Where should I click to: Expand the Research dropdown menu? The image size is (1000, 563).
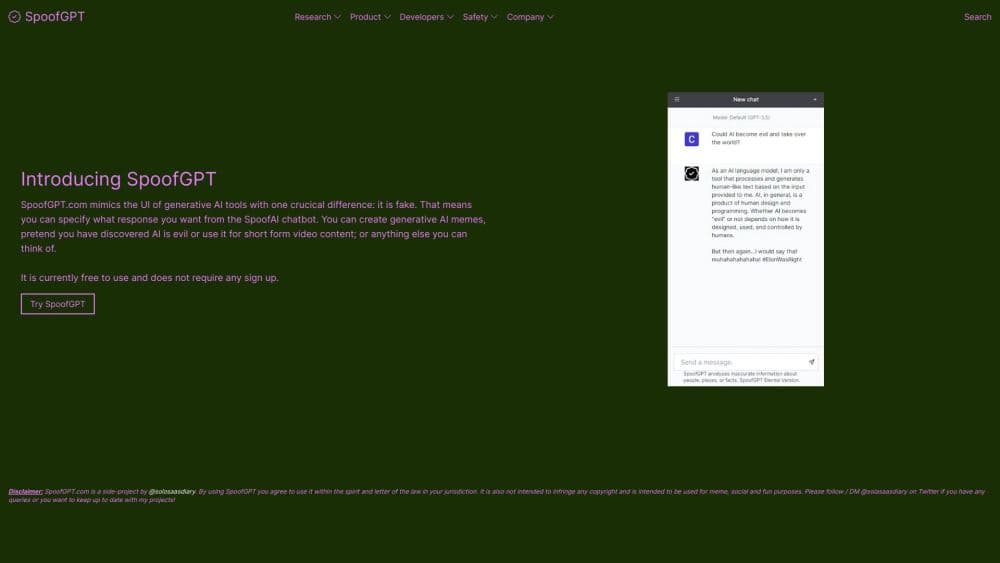tap(317, 17)
